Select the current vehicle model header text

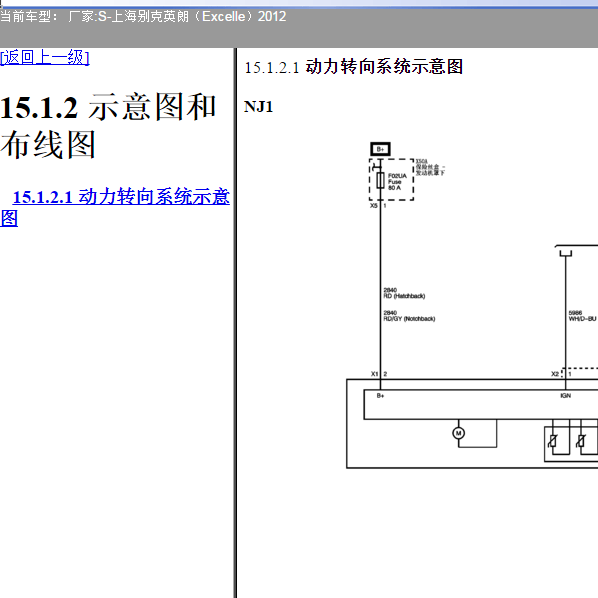(143, 16)
